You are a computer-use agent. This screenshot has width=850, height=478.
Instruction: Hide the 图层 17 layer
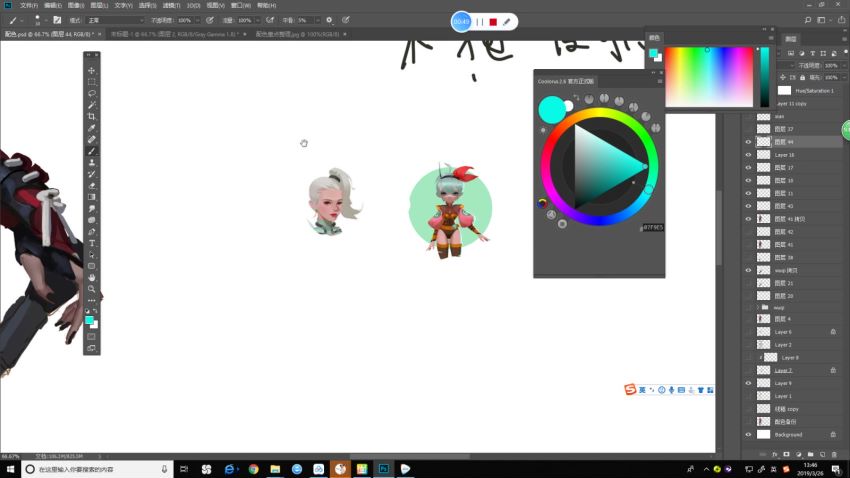tap(749, 167)
